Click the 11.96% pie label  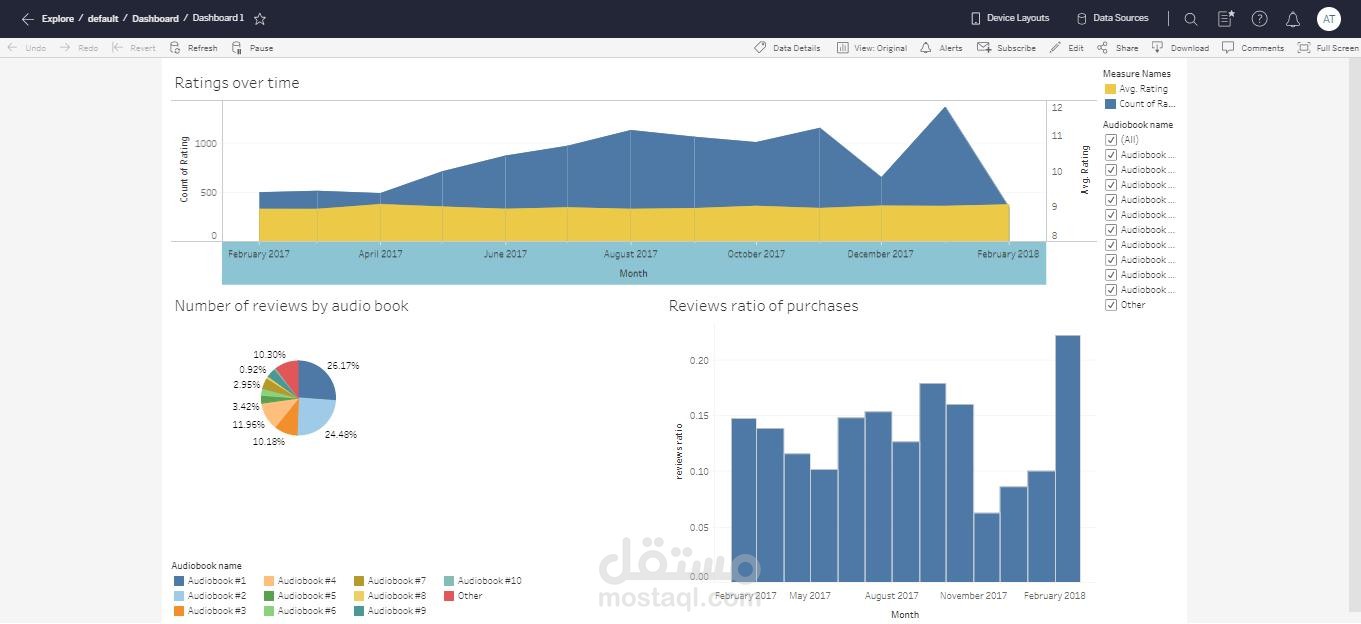click(248, 425)
